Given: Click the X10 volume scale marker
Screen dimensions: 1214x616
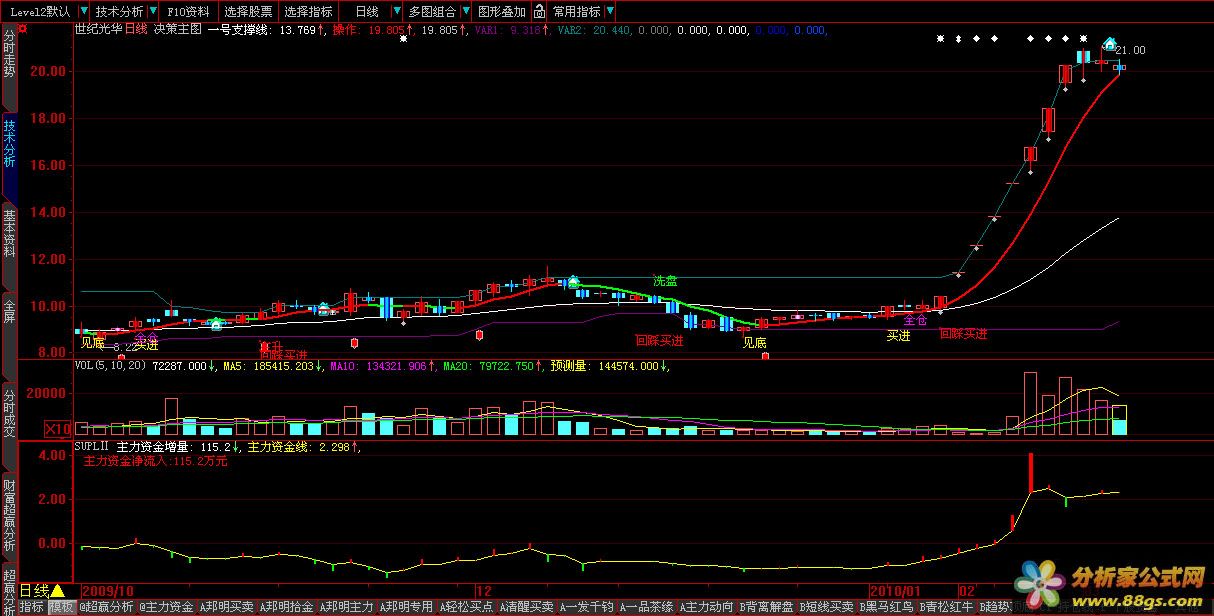Looking at the screenshot, I should 58,428.
